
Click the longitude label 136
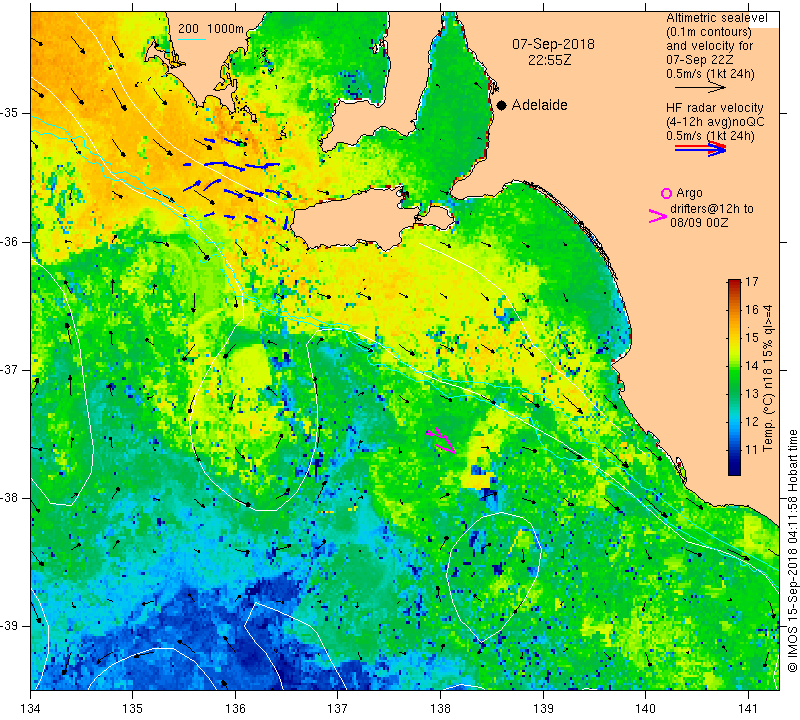pyautogui.click(x=235, y=708)
